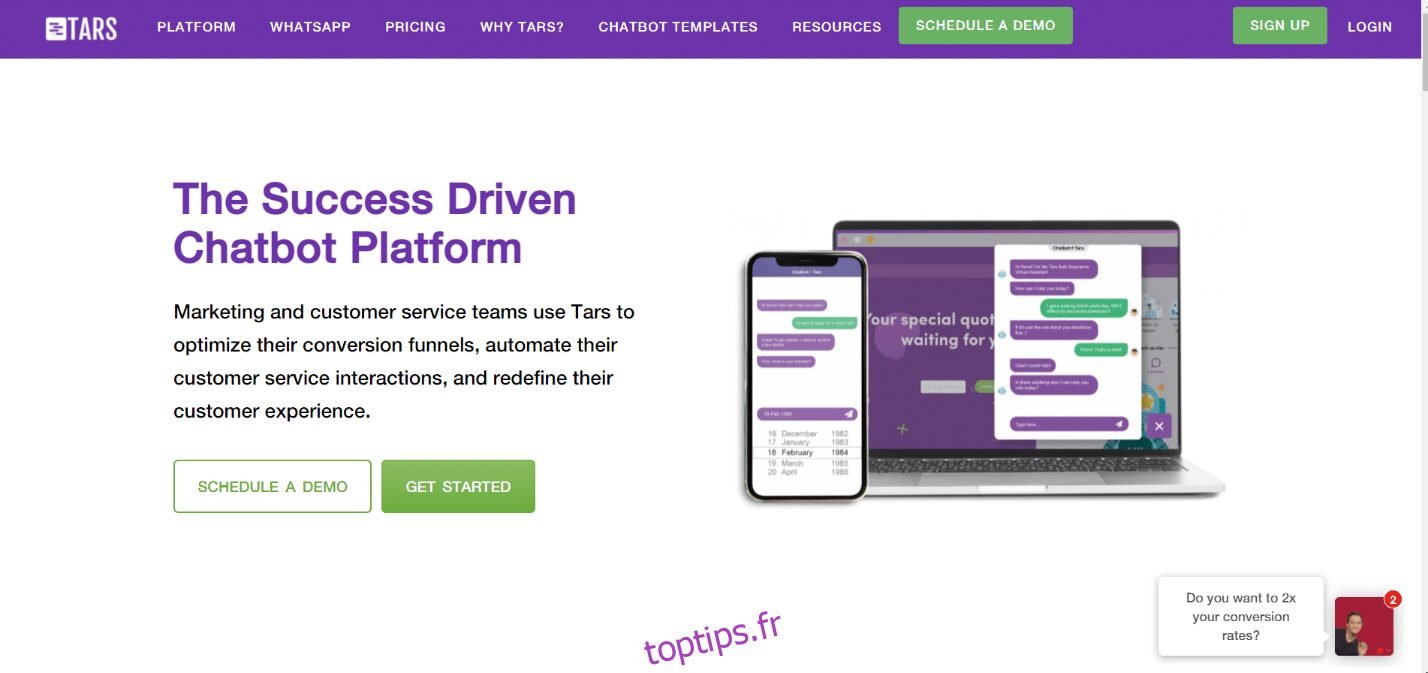Go to the WhatsApp page
Viewport: 1428px width, 673px height.
click(310, 27)
